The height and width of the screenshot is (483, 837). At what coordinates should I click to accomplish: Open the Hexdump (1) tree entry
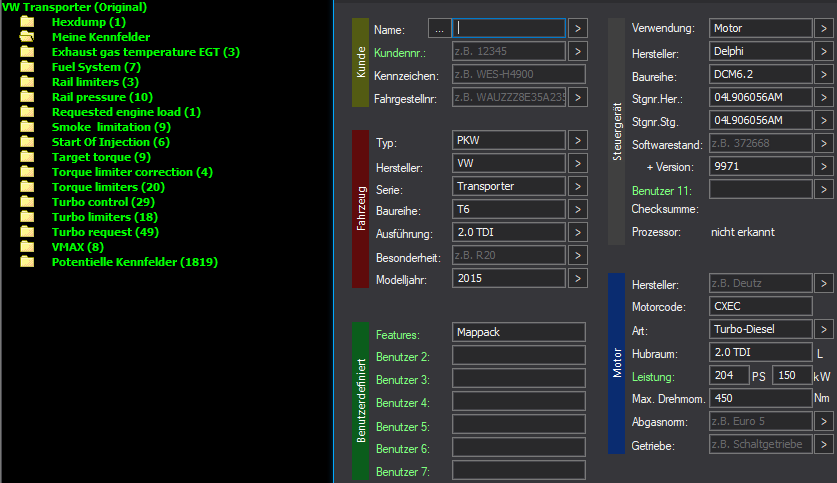pyautogui.click(x=89, y=22)
